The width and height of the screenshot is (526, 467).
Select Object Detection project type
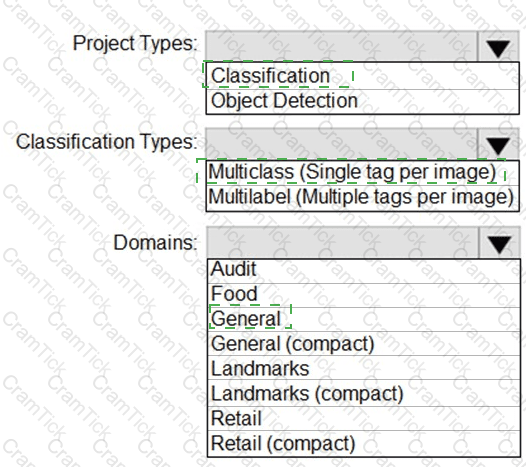[x=362, y=101]
